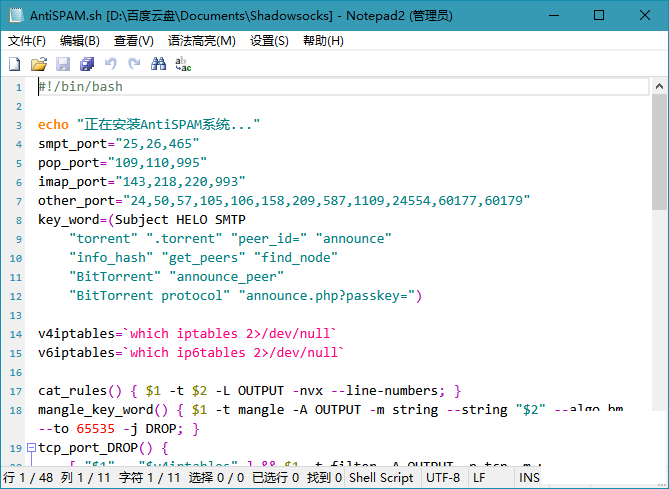Redo with the toolbar arrow icon
This screenshot has width=669, height=489.
tap(134, 64)
